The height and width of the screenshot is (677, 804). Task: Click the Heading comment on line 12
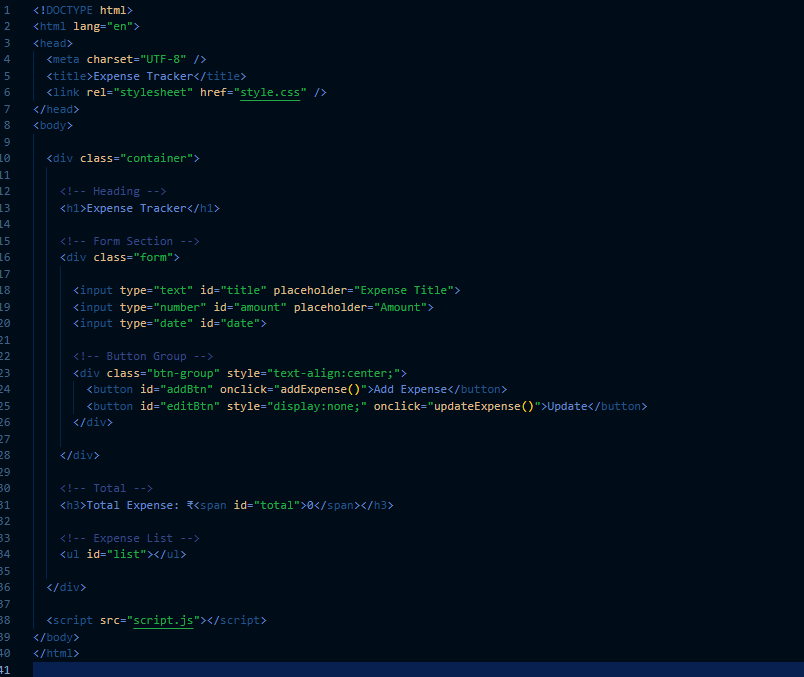113,190
